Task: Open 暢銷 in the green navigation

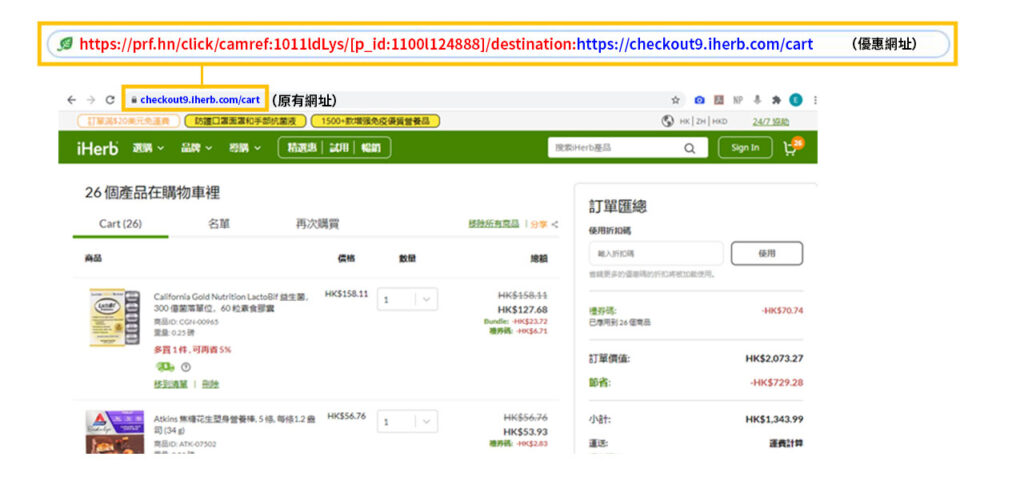Action: coord(370,148)
